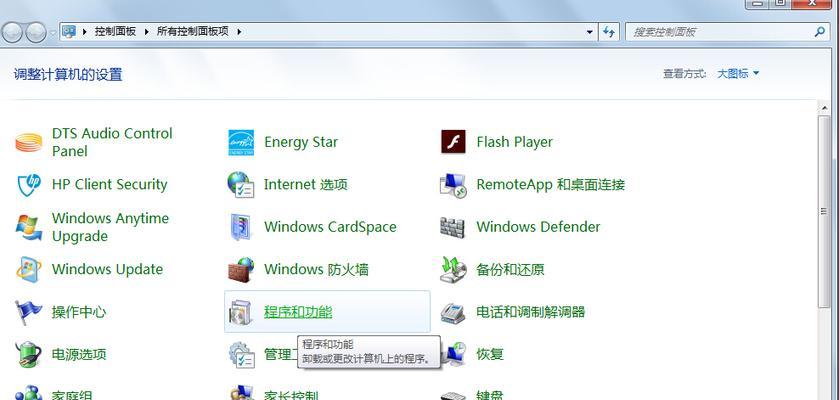Click the 备份和还原 icon
This screenshot has width=839, height=400.
[x=453, y=269]
